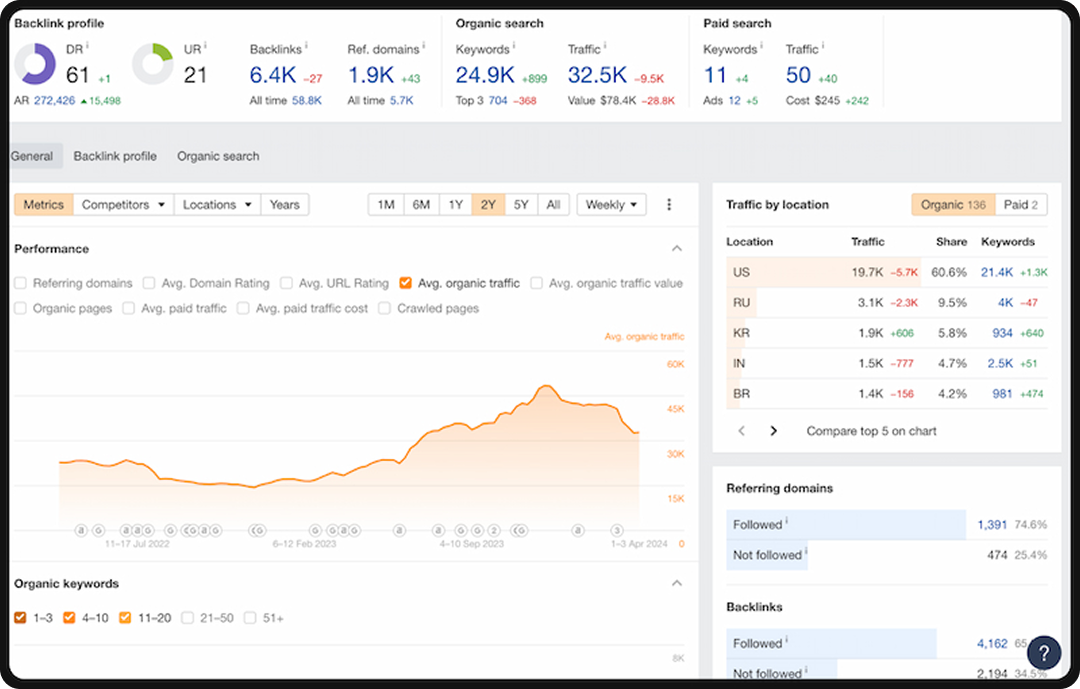Click the Backlinks info icon in the header
The width and height of the screenshot is (1080, 689).
click(305, 44)
